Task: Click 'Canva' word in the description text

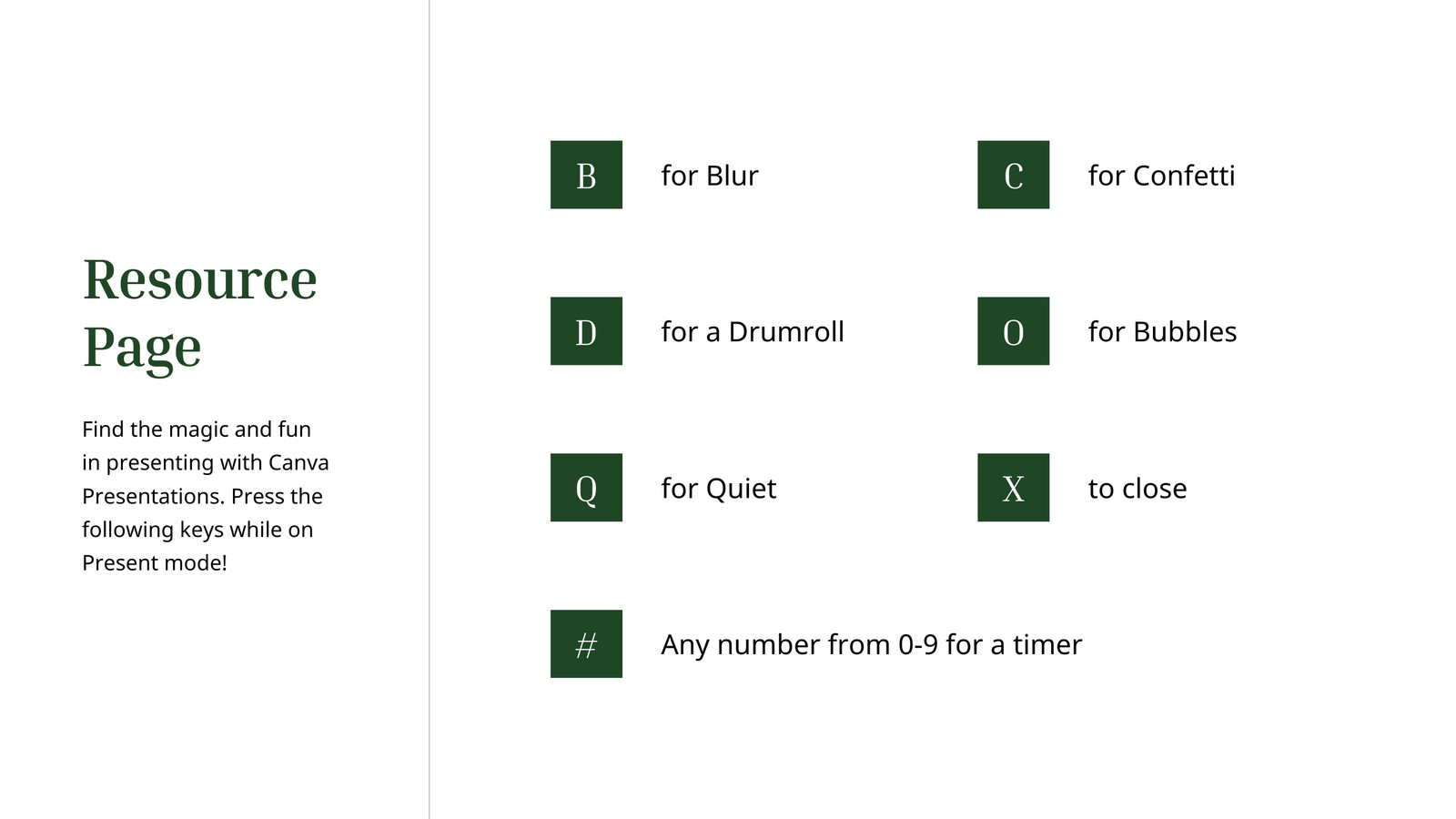Action: [298, 462]
